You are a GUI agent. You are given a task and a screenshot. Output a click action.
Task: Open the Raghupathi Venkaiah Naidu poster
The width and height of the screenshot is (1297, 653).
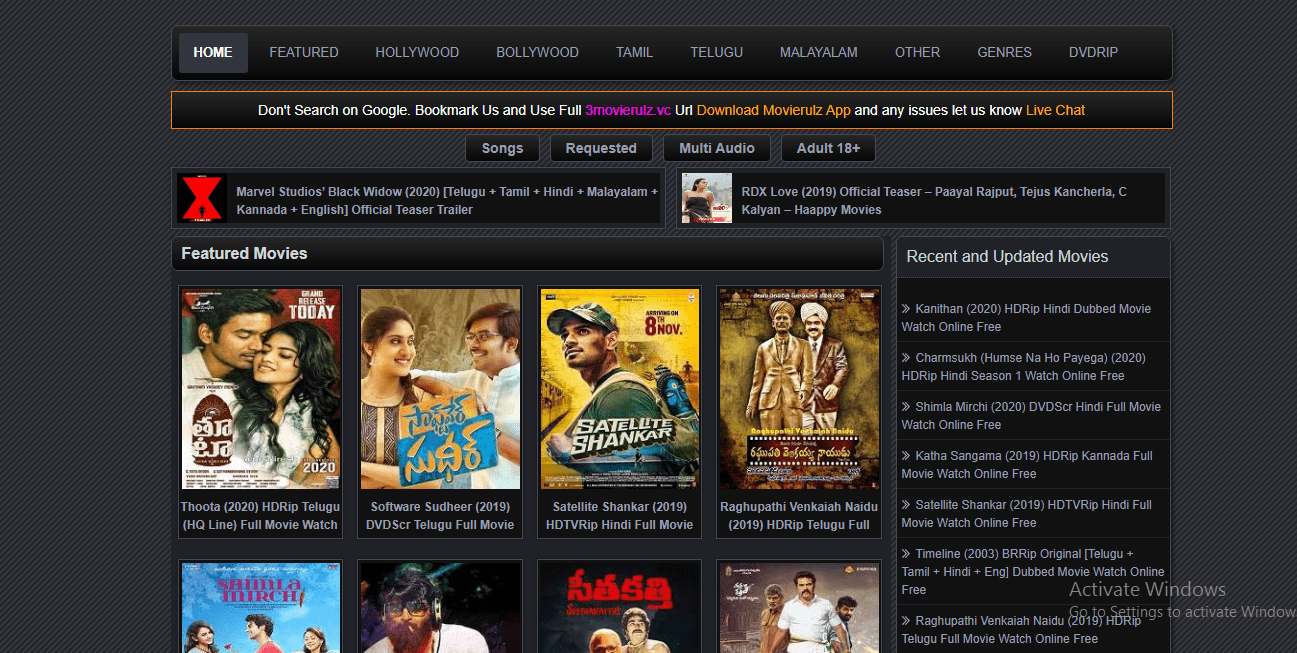click(x=799, y=389)
